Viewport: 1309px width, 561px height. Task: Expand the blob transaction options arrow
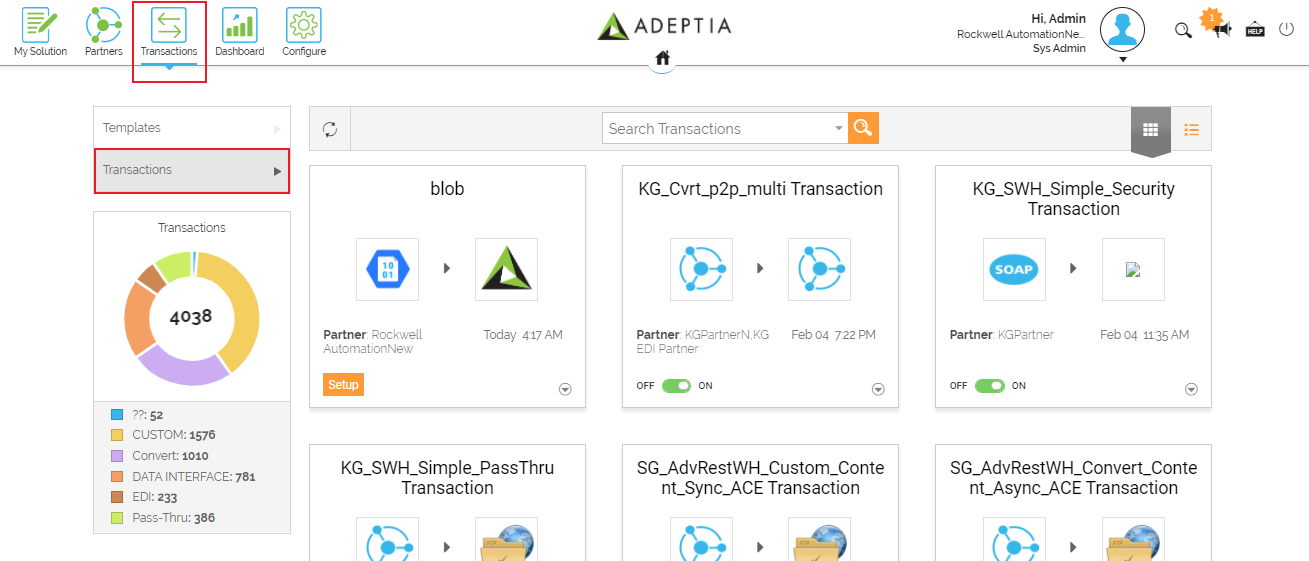tap(565, 390)
